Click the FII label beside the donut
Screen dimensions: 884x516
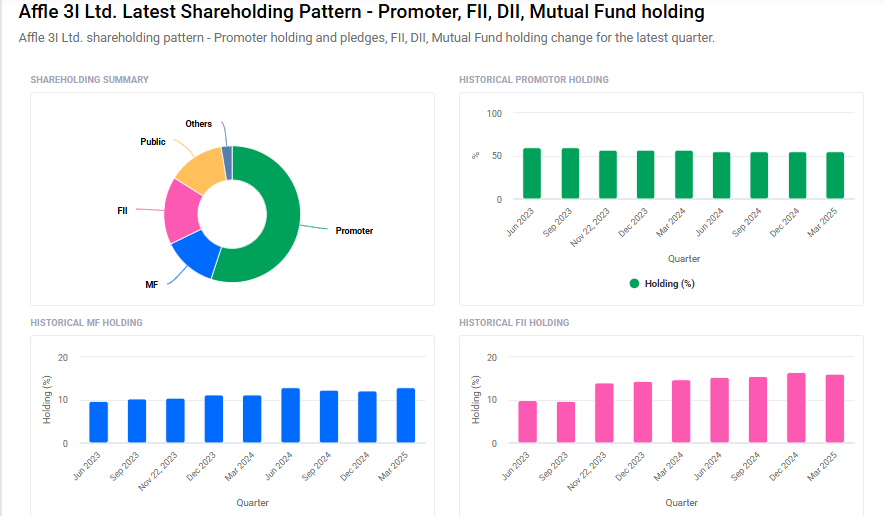point(122,211)
